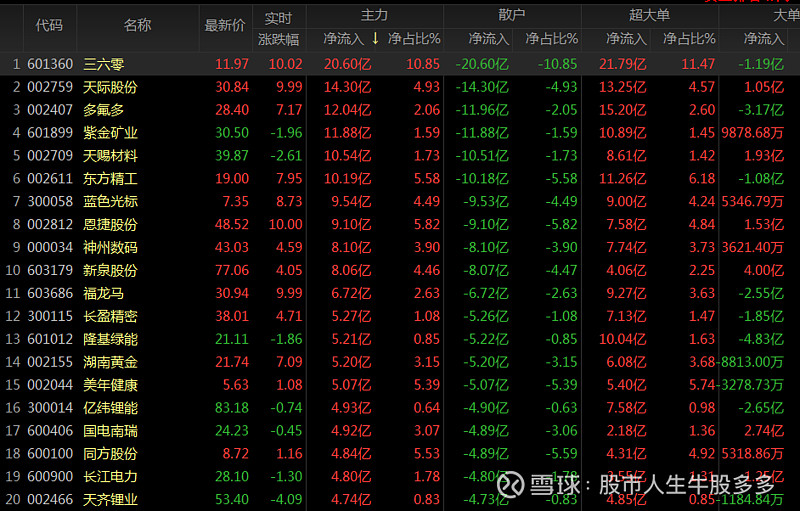Sort by 散户 净流入 header

[x=488, y=39]
